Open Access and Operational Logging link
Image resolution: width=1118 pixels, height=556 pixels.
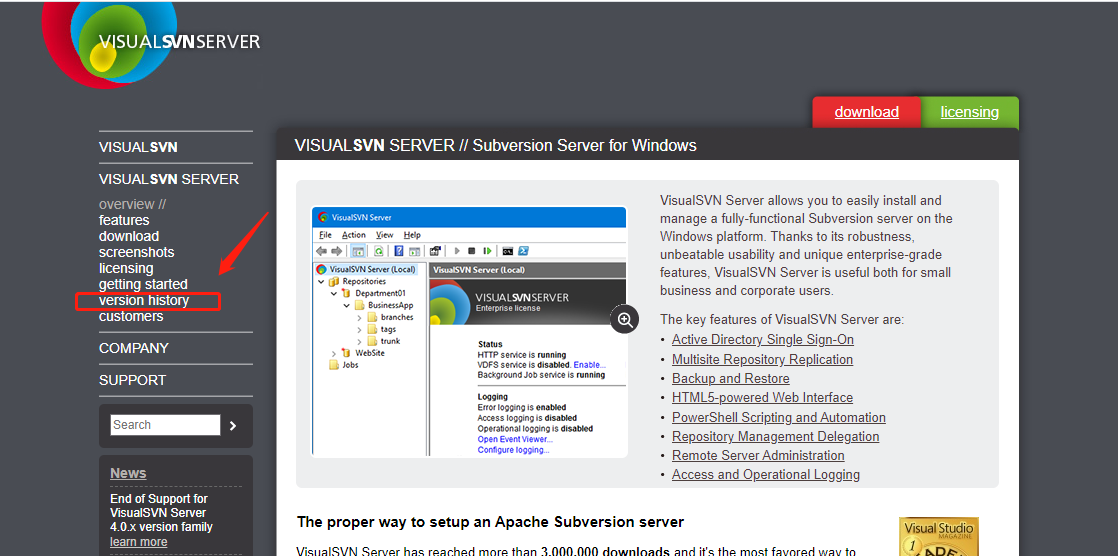click(x=766, y=475)
